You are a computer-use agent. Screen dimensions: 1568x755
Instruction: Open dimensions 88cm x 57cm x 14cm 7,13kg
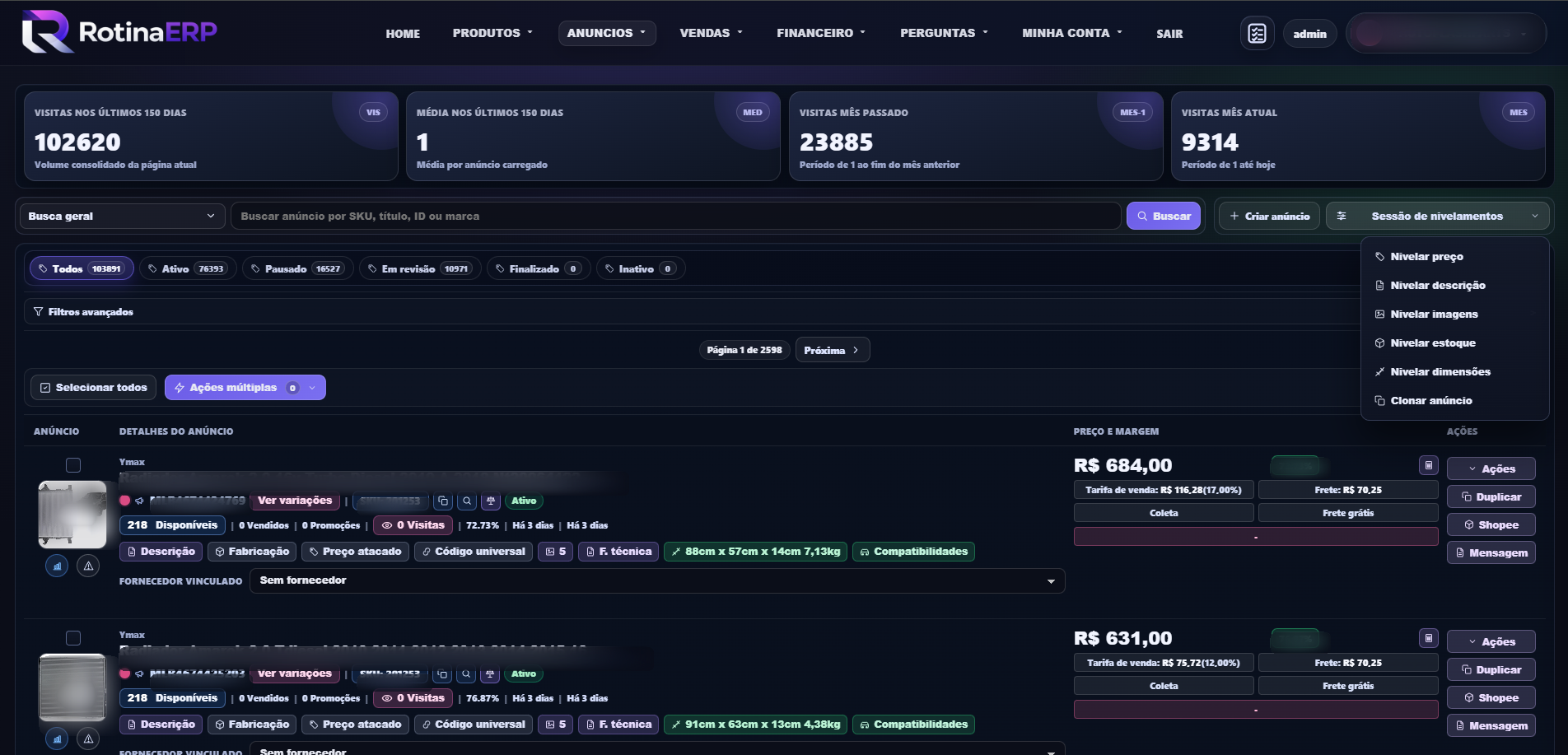pyautogui.click(x=755, y=552)
